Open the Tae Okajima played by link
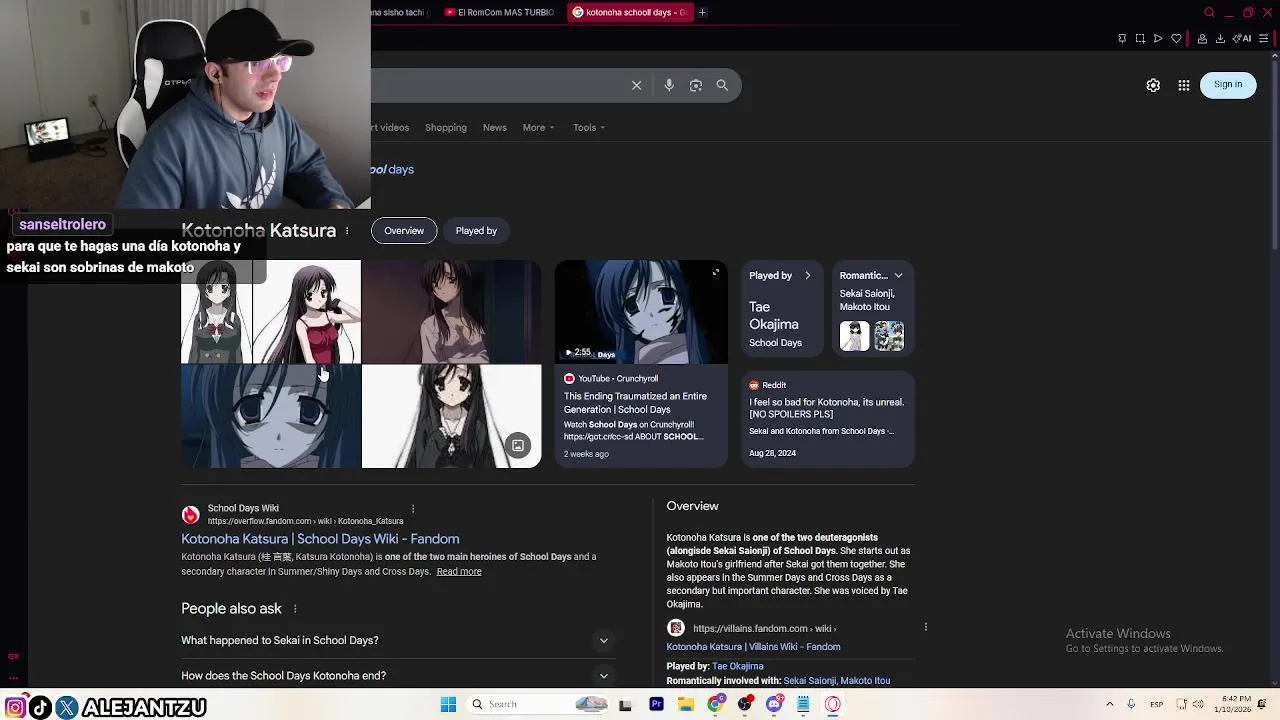This screenshot has width=1280, height=720. (x=738, y=666)
